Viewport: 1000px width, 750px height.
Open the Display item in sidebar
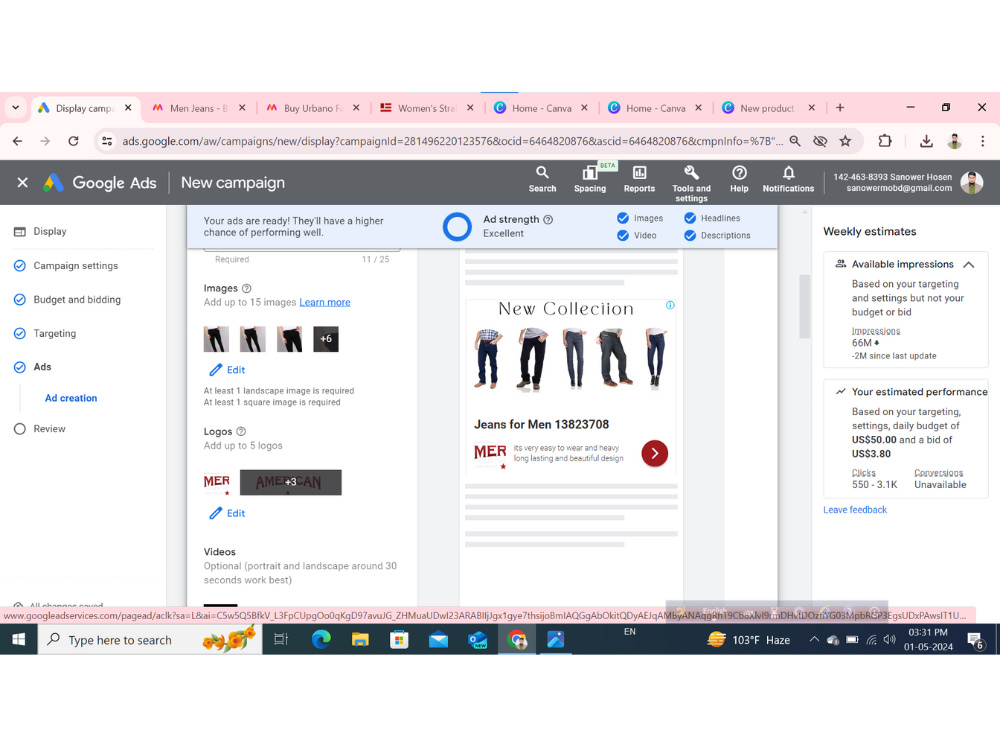[50, 232]
